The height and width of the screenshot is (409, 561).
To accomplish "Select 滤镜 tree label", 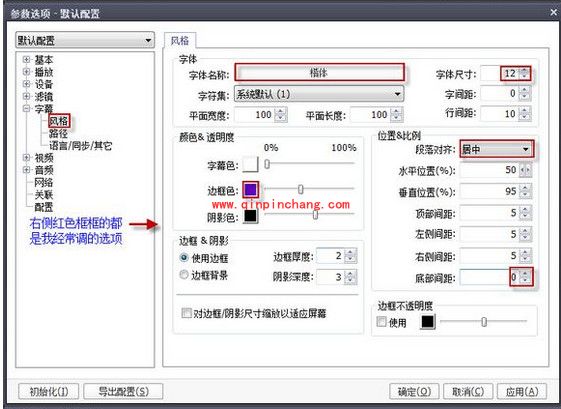I will (44, 96).
